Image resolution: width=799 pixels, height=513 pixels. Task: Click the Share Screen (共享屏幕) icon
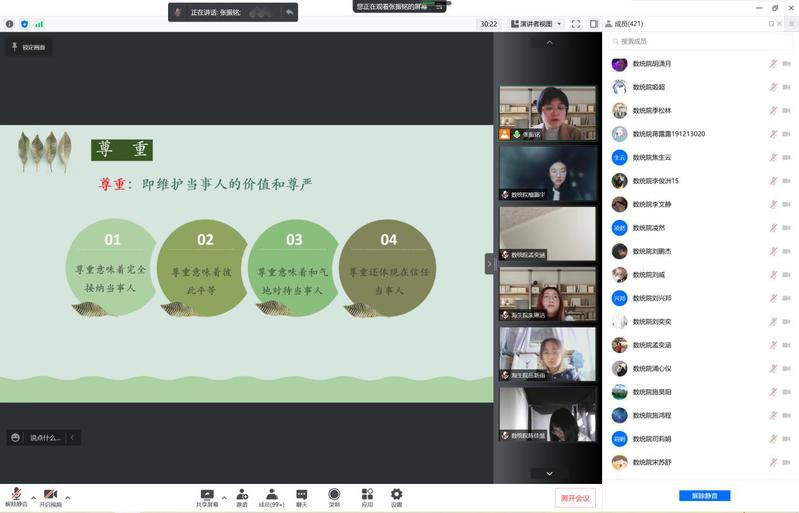coord(207,497)
